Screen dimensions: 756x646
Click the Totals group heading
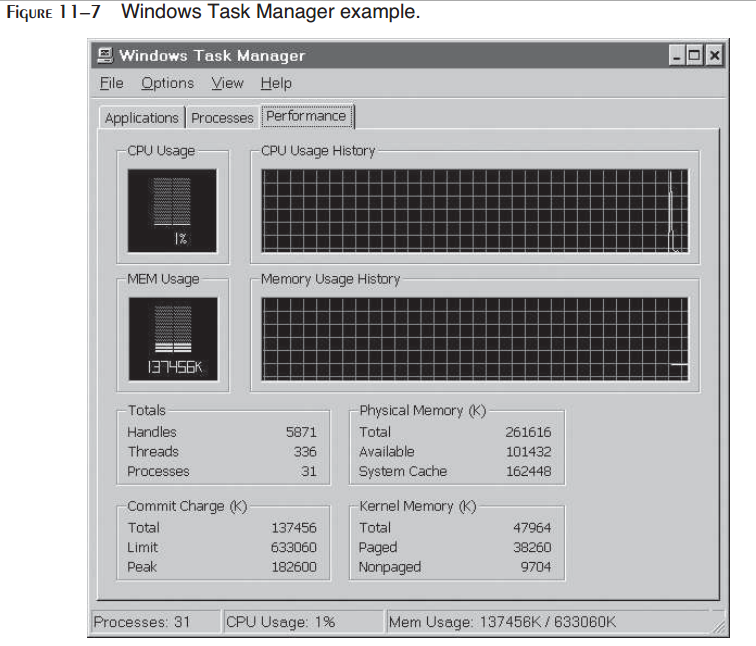pos(147,410)
